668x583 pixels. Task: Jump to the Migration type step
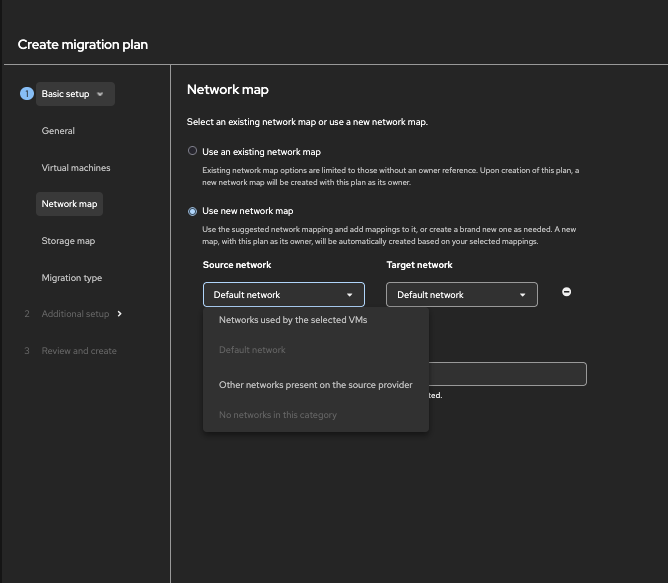pos(72,278)
